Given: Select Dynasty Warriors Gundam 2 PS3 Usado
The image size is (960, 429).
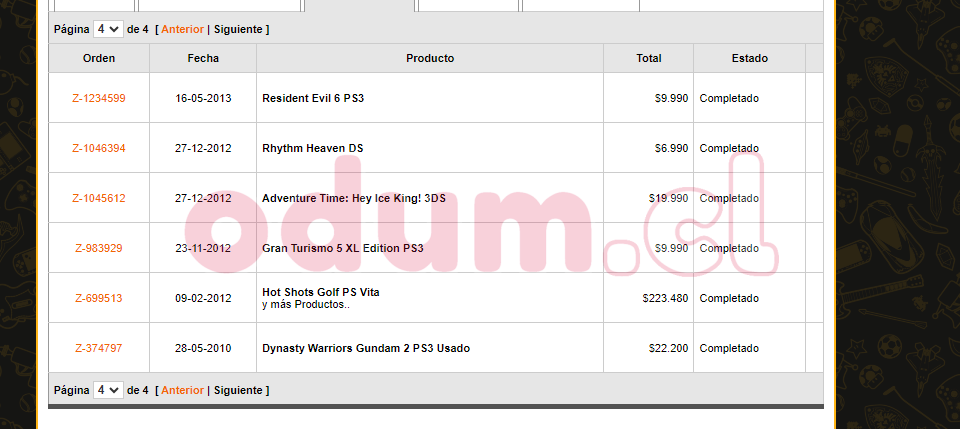Looking at the screenshot, I should click(x=366, y=348).
